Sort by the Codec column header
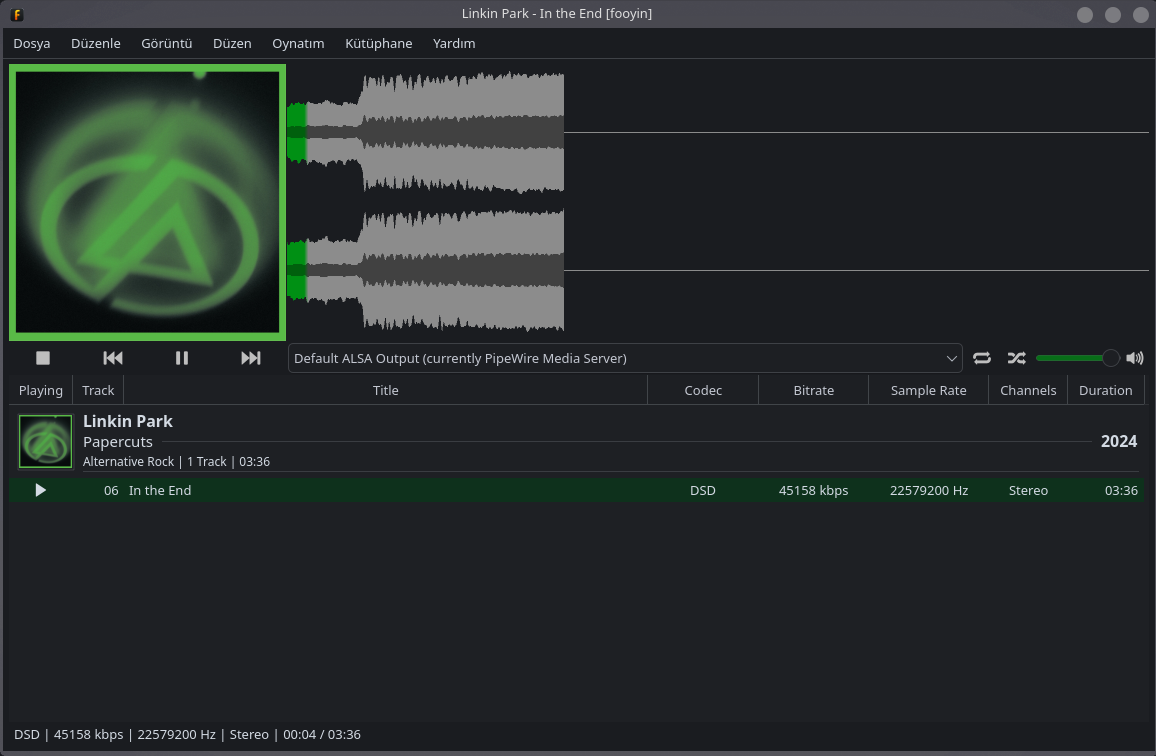Viewport: 1156px width, 756px height. [x=703, y=390]
